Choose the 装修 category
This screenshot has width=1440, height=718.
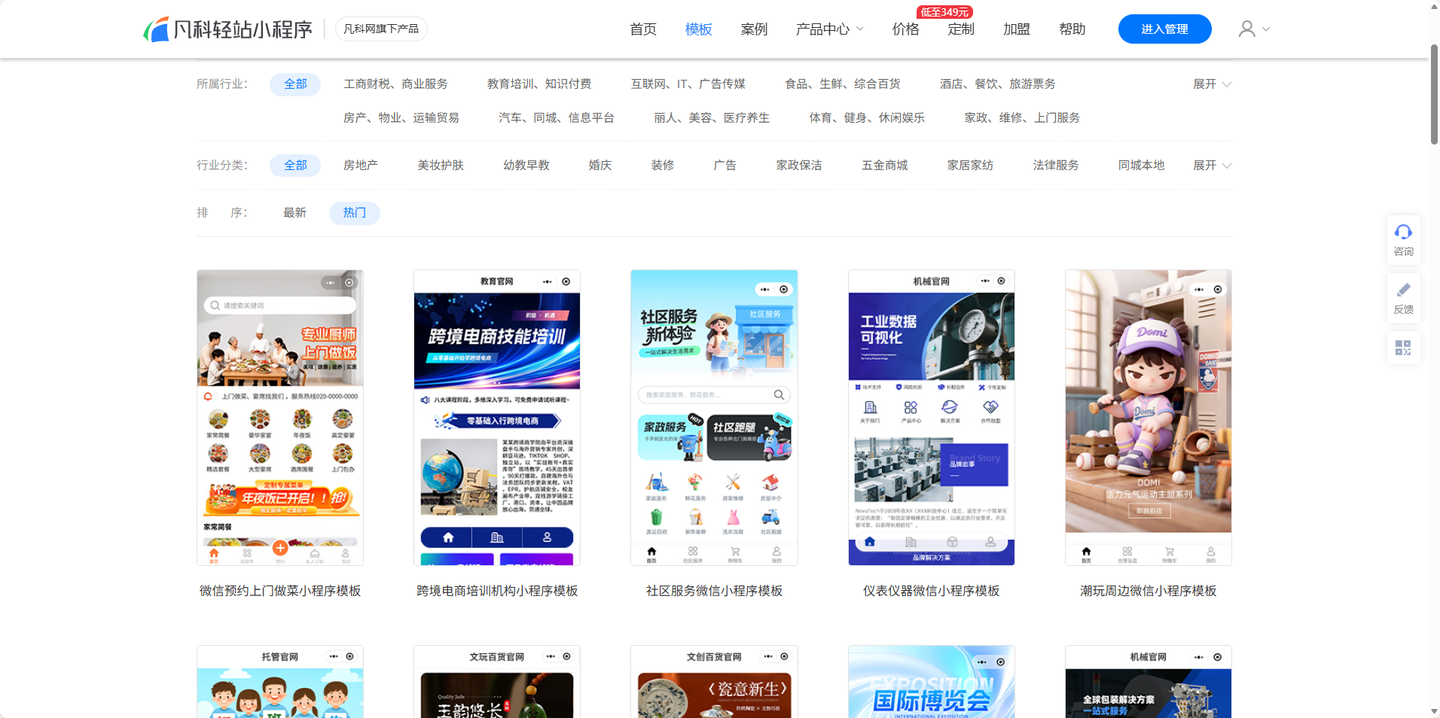pyautogui.click(x=662, y=165)
